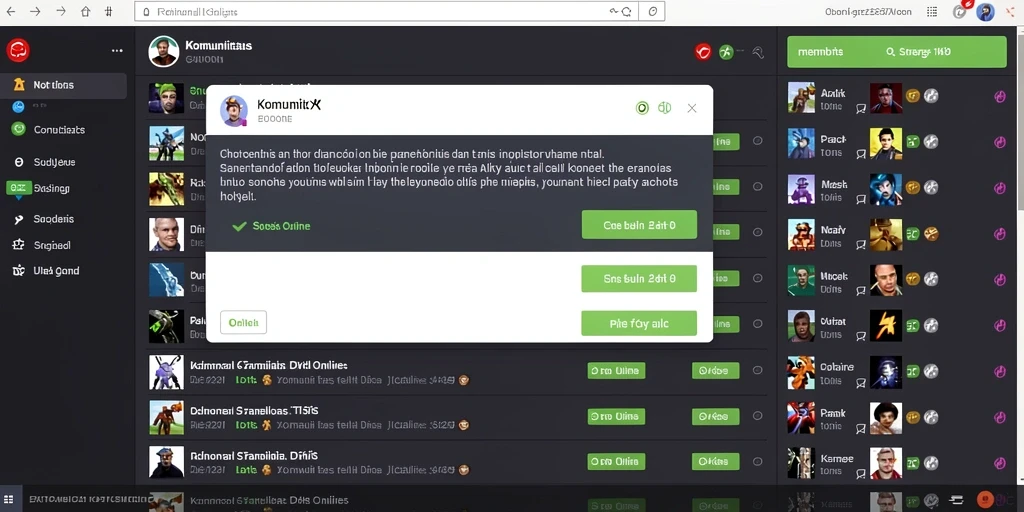This screenshot has width=1024, height=512.
Task: Select the radio circle in Kdmonal row
Action: tap(758, 370)
